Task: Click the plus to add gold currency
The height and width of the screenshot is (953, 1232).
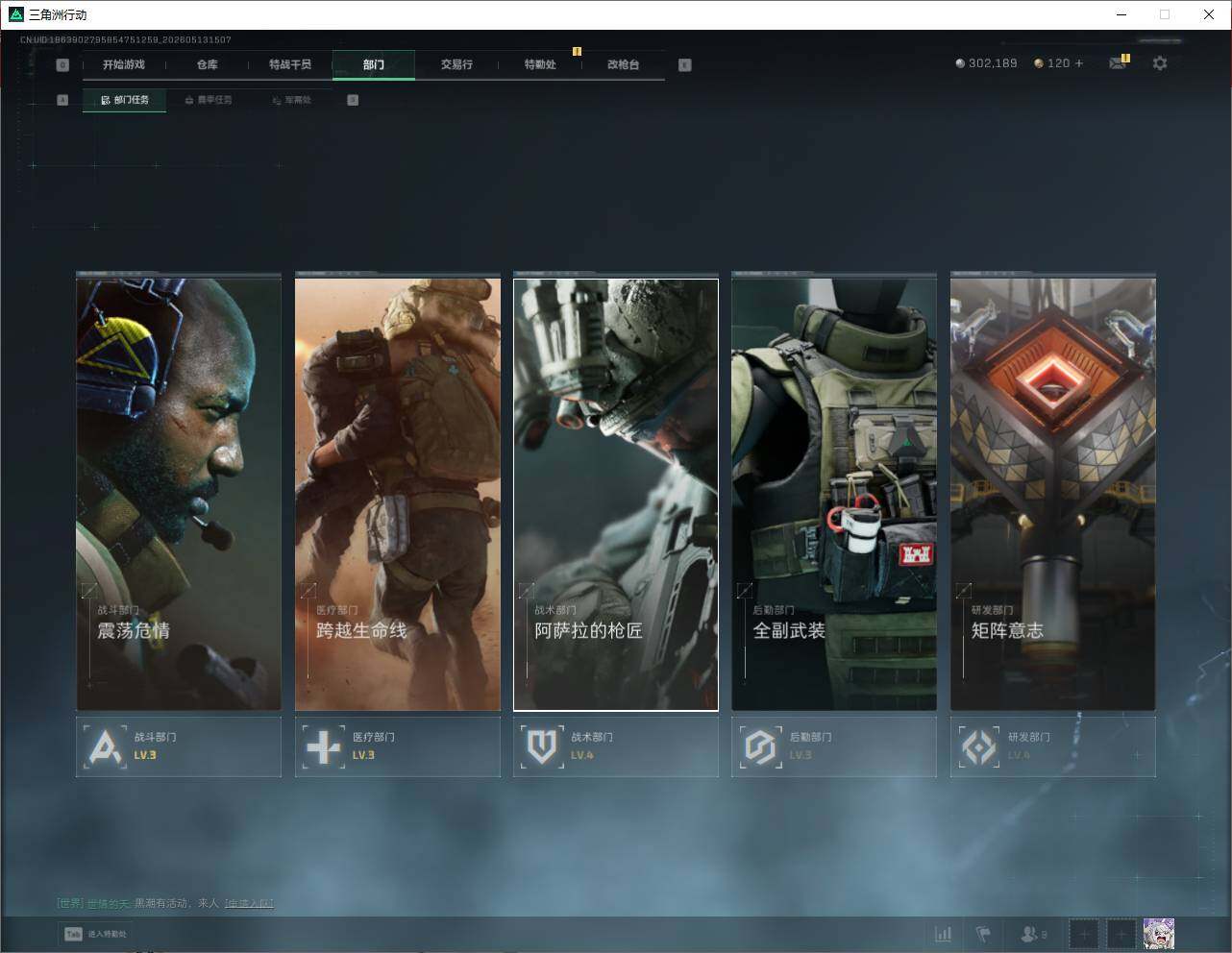Action: pyautogui.click(x=1079, y=63)
